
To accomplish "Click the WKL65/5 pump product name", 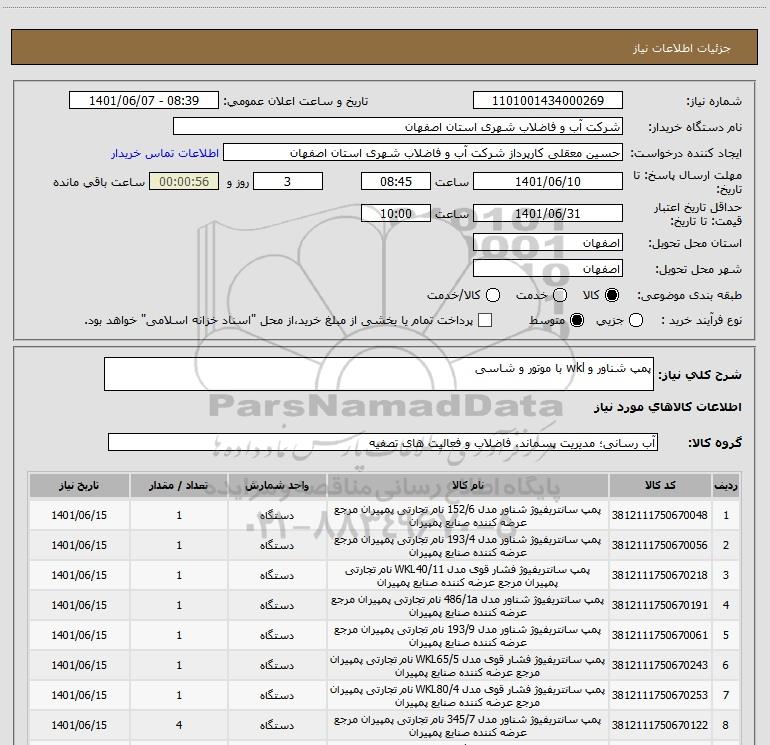I will 468,665.
